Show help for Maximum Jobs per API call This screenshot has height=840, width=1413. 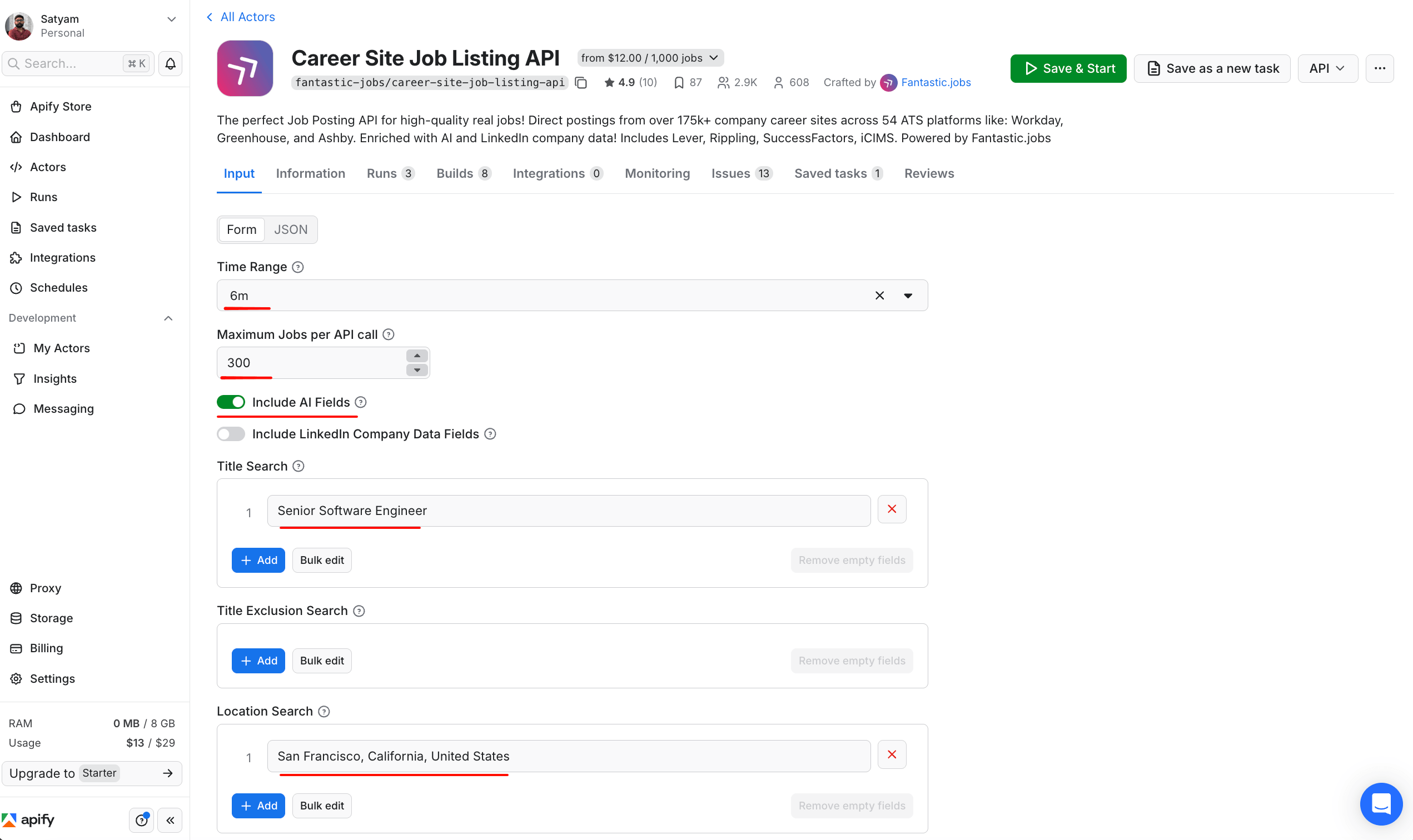389,334
